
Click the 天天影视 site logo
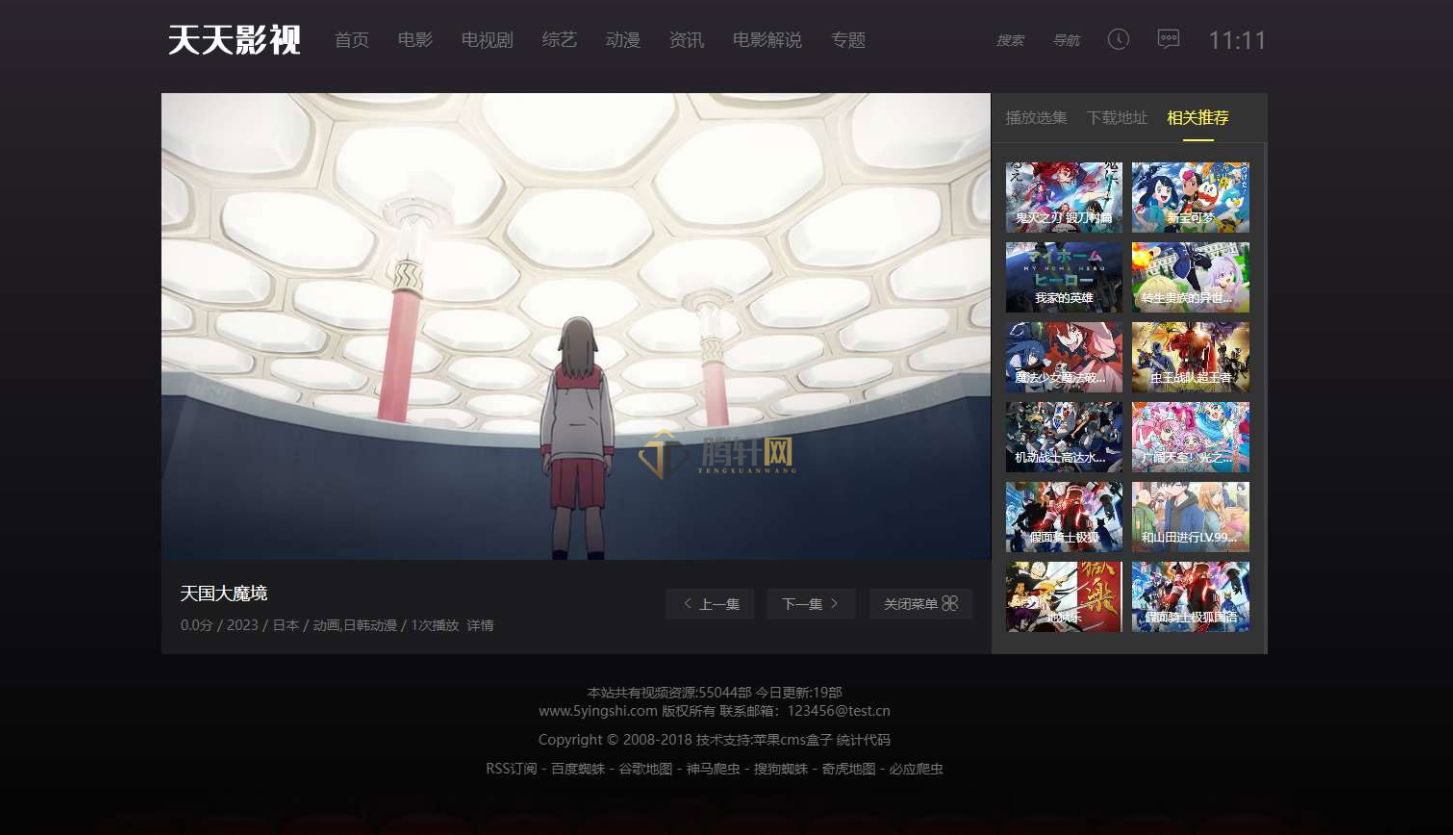tap(235, 40)
